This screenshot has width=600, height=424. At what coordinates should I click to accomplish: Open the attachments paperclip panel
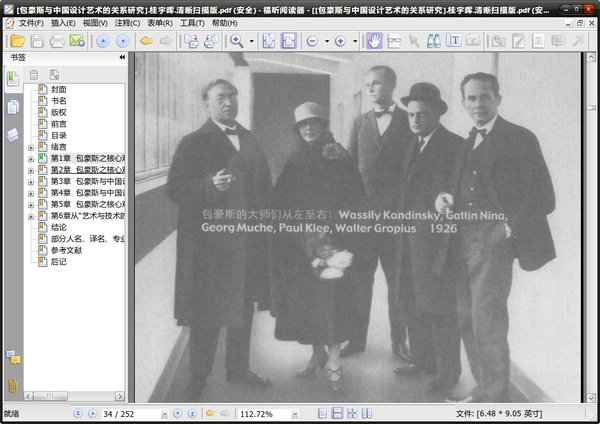point(13,385)
